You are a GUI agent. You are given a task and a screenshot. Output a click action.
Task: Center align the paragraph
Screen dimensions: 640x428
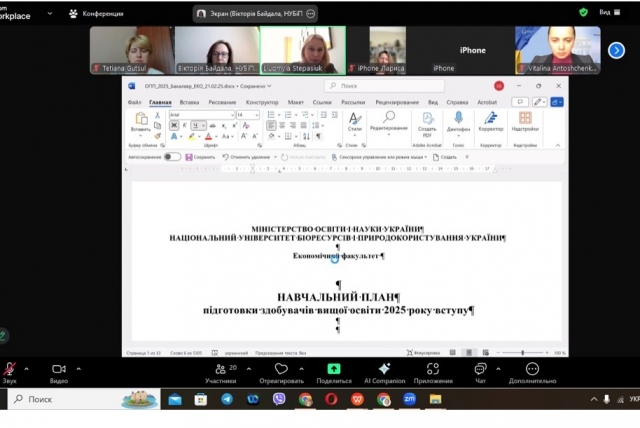pyautogui.click(x=282, y=125)
